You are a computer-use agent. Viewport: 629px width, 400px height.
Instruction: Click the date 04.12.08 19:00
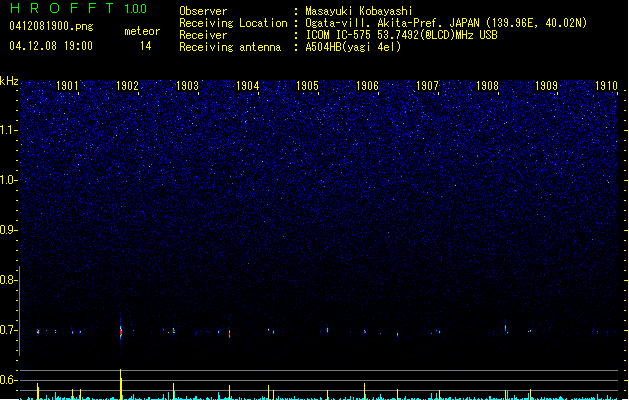[x=51, y=46]
